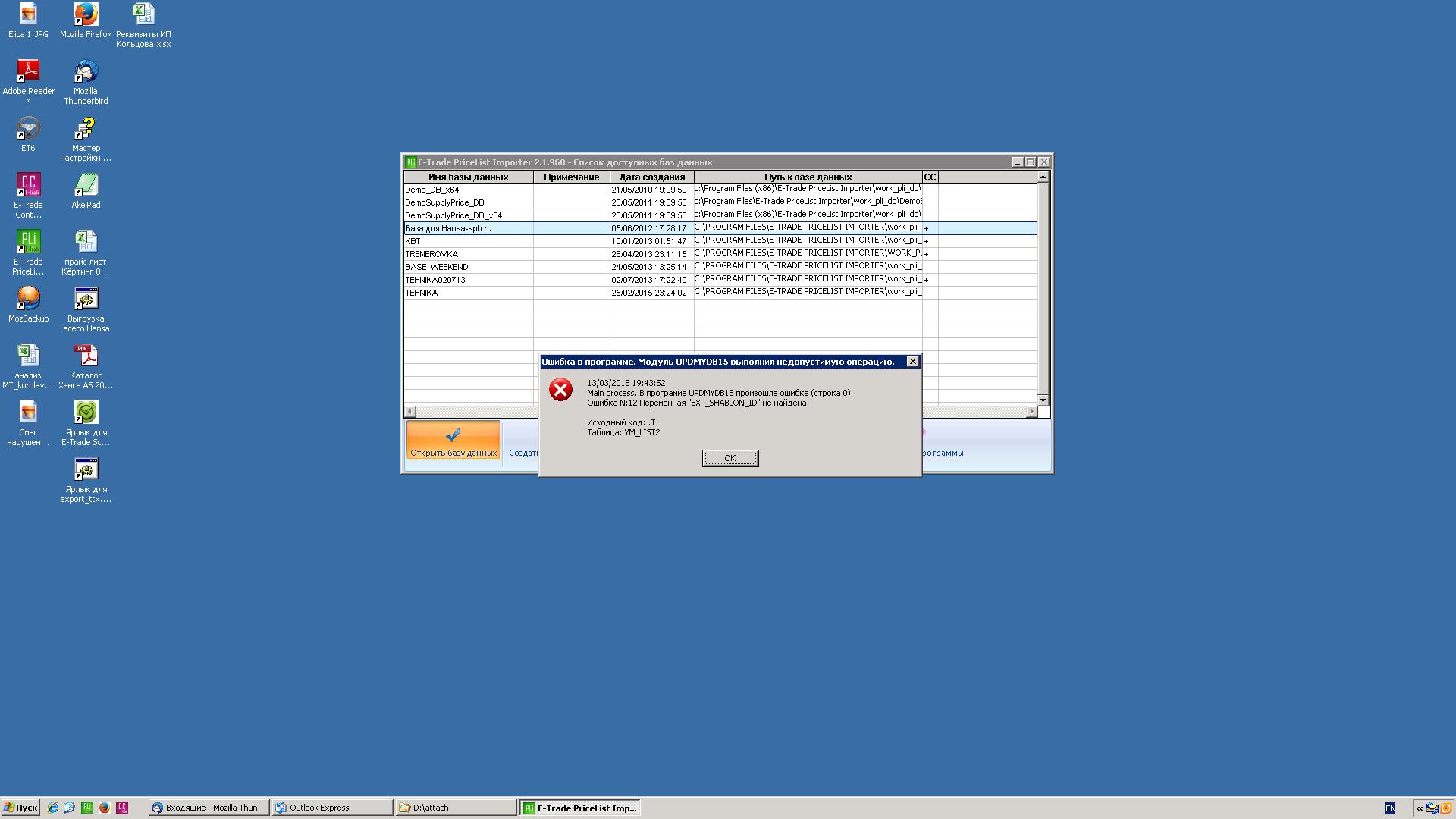This screenshot has height=819, width=1456.
Task: Click the horizontal scrollbar right arrow
Action: [1031, 411]
